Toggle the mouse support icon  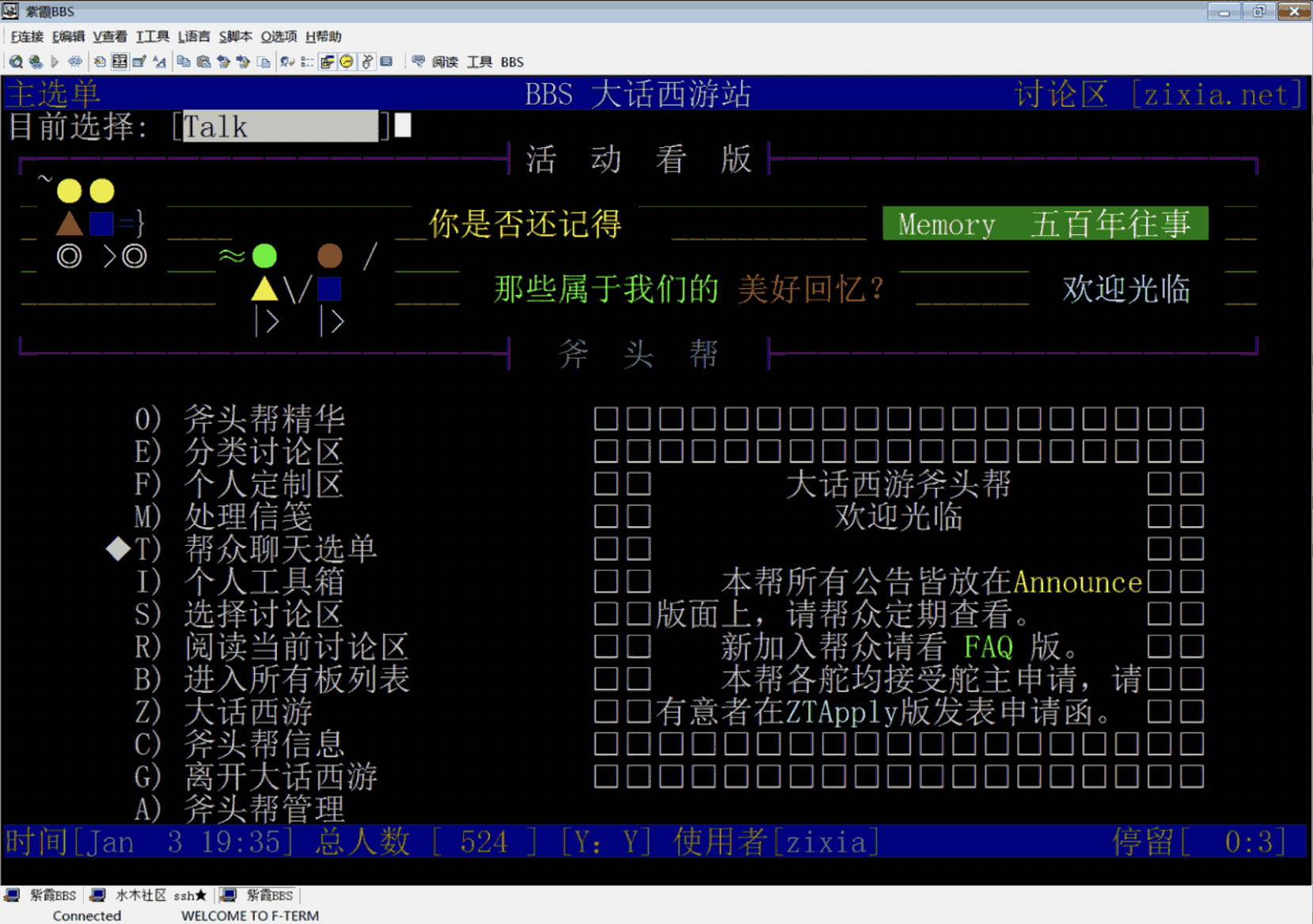[x=366, y=61]
